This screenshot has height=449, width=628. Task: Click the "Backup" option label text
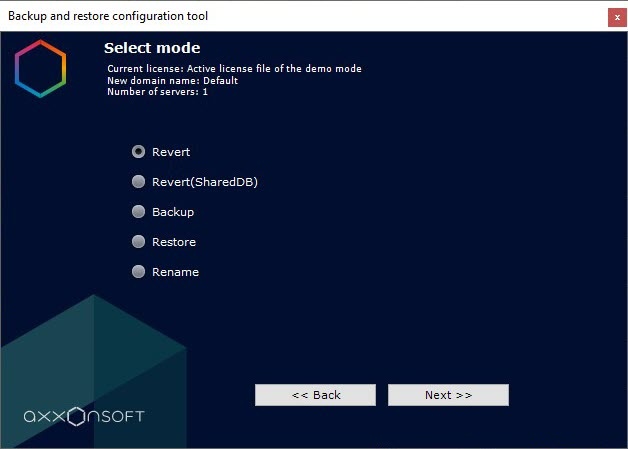click(x=173, y=212)
